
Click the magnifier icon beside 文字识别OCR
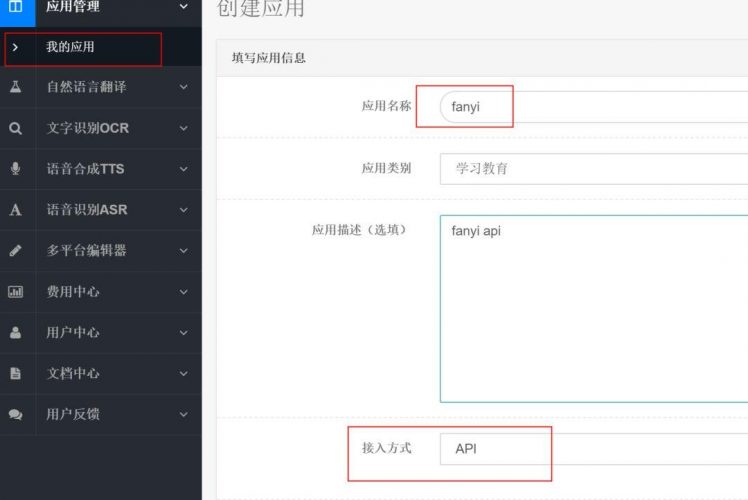click(x=16, y=128)
